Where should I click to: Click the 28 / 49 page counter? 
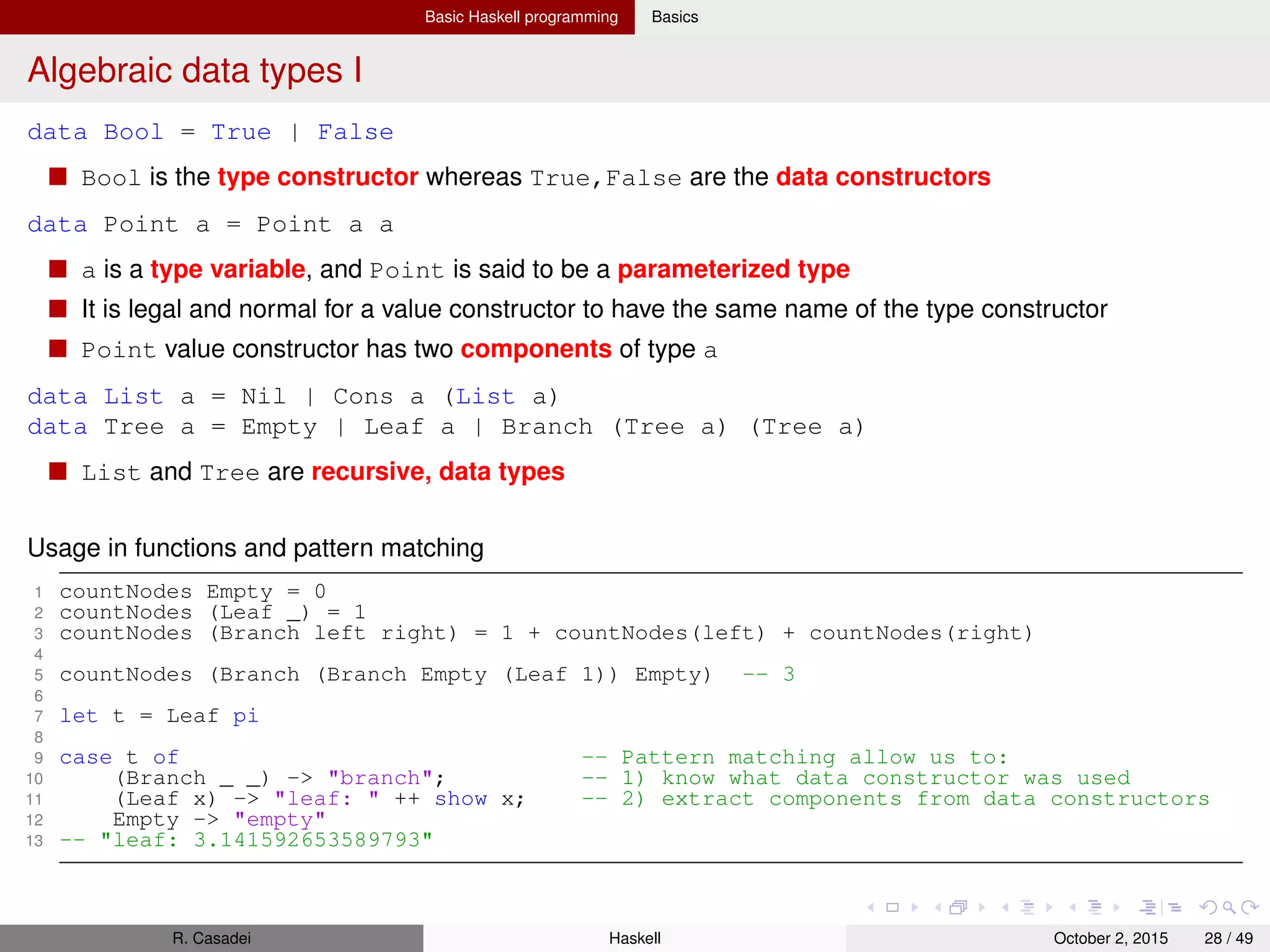point(1228,938)
